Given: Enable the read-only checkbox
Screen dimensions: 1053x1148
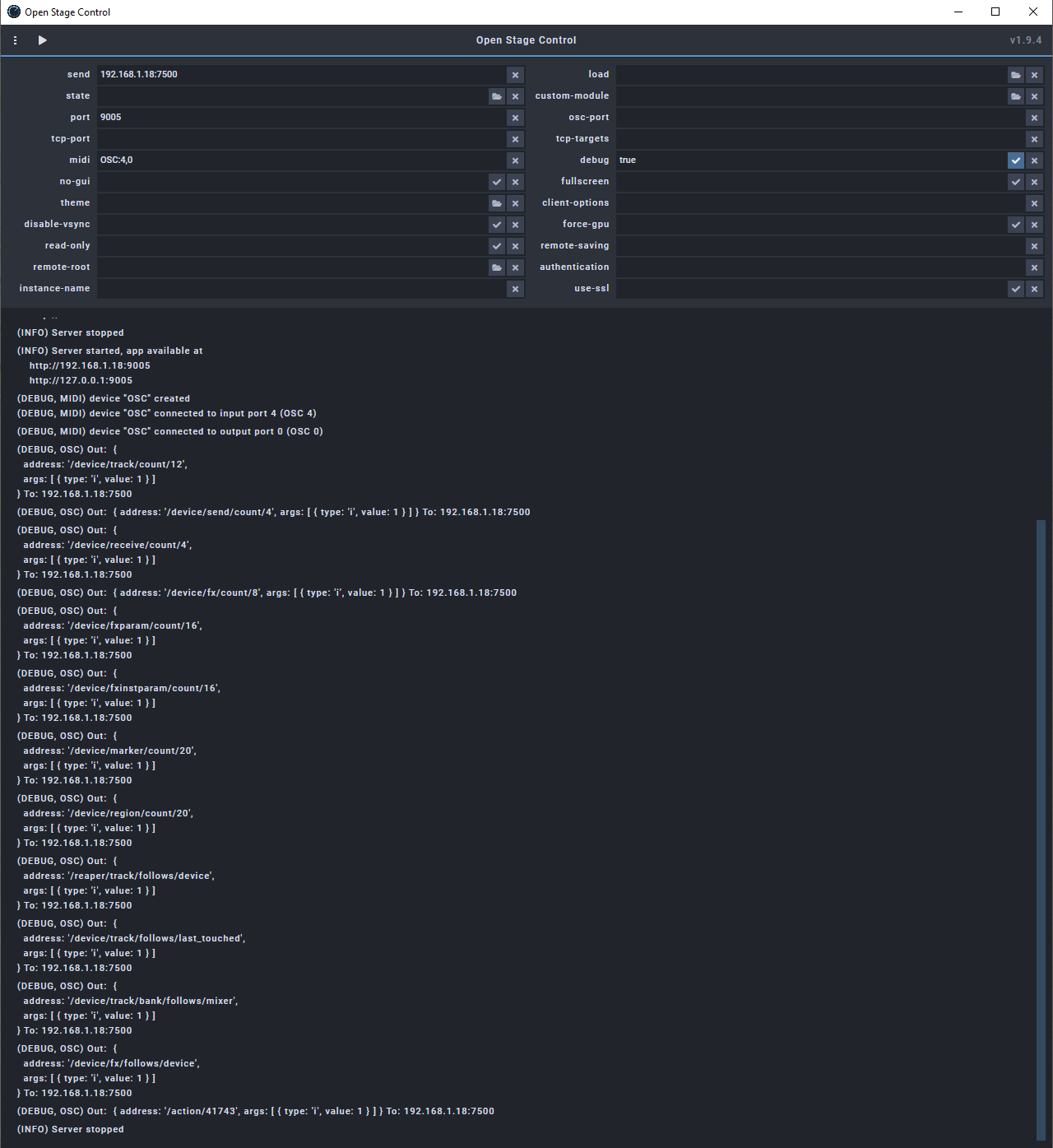Looking at the screenshot, I should click(x=497, y=246).
